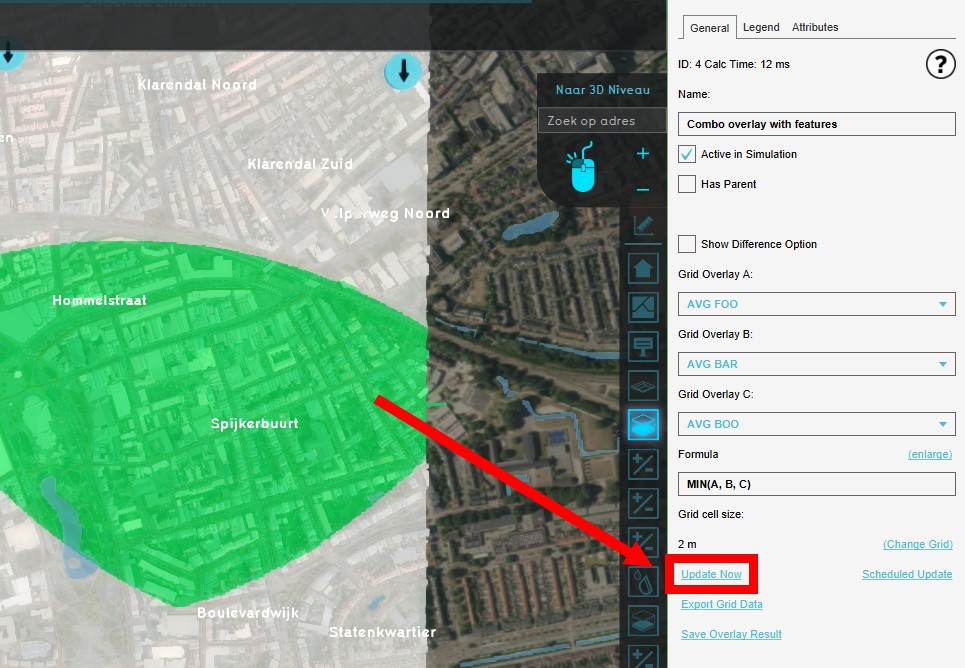Click the zoom in plus icon
This screenshot has width=965, height=668.
(x=643, y=154)
